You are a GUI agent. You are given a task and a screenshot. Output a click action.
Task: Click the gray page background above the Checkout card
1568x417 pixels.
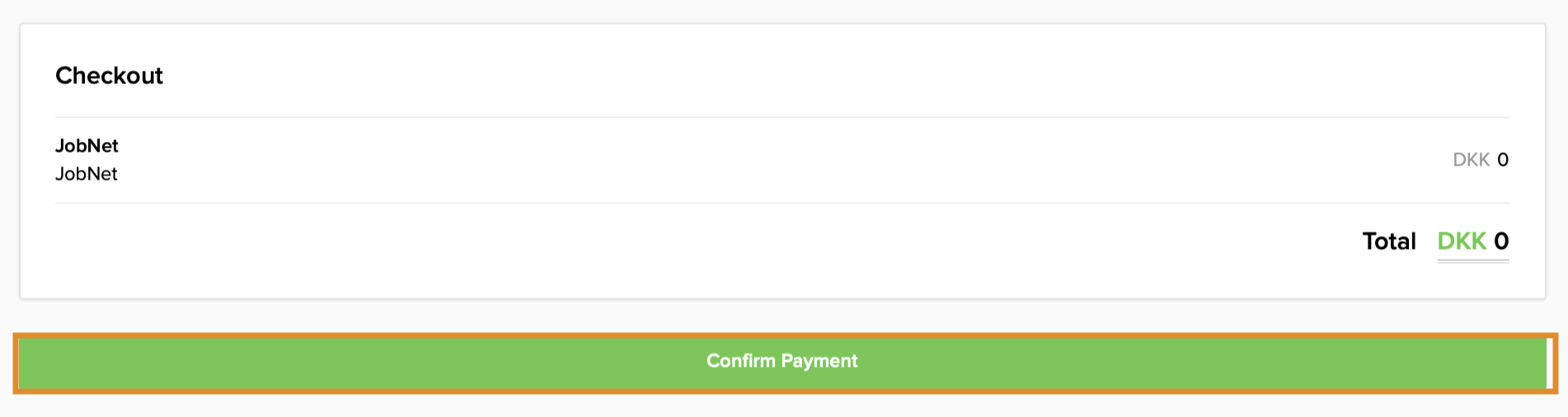[x=782, y=11]
